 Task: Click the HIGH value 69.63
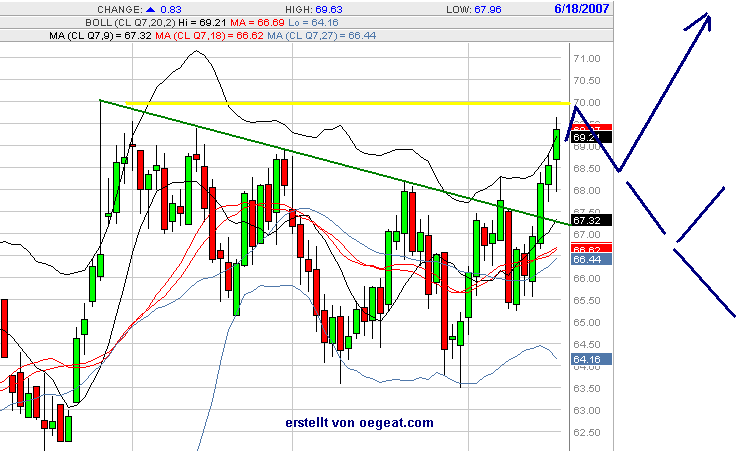pyautogui.click(x=329, y=10)
